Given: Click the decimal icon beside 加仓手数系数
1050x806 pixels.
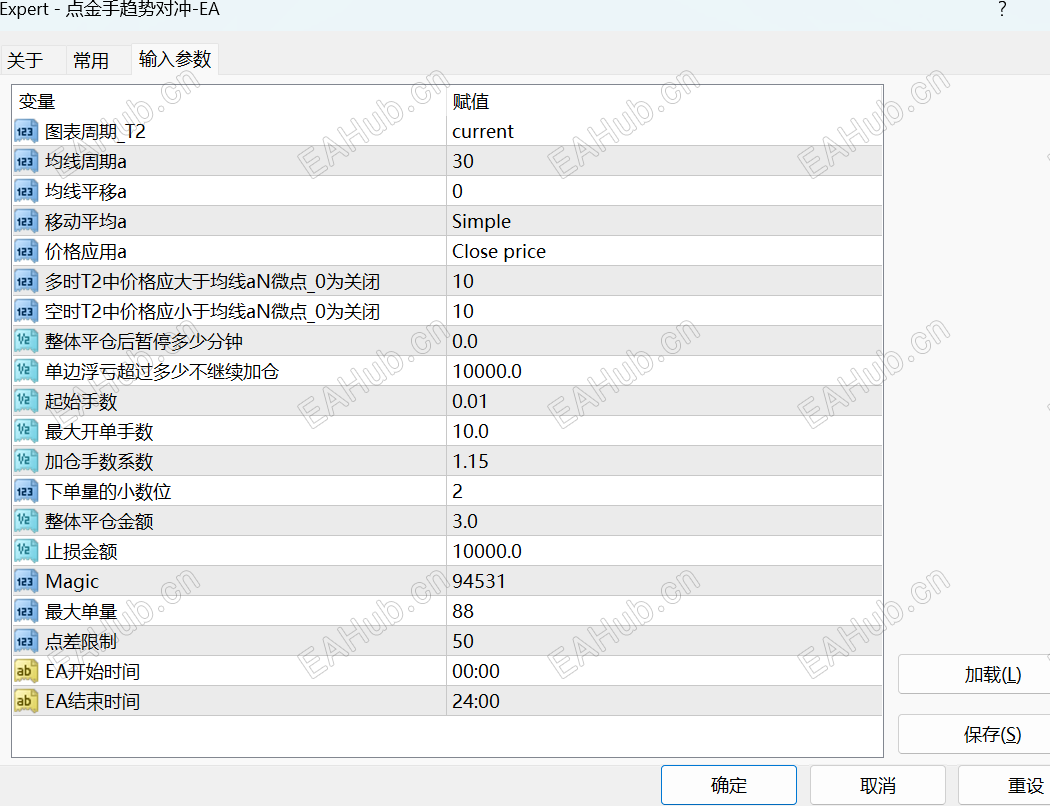Looking at the screenshot, I should [x=26, y=461].
